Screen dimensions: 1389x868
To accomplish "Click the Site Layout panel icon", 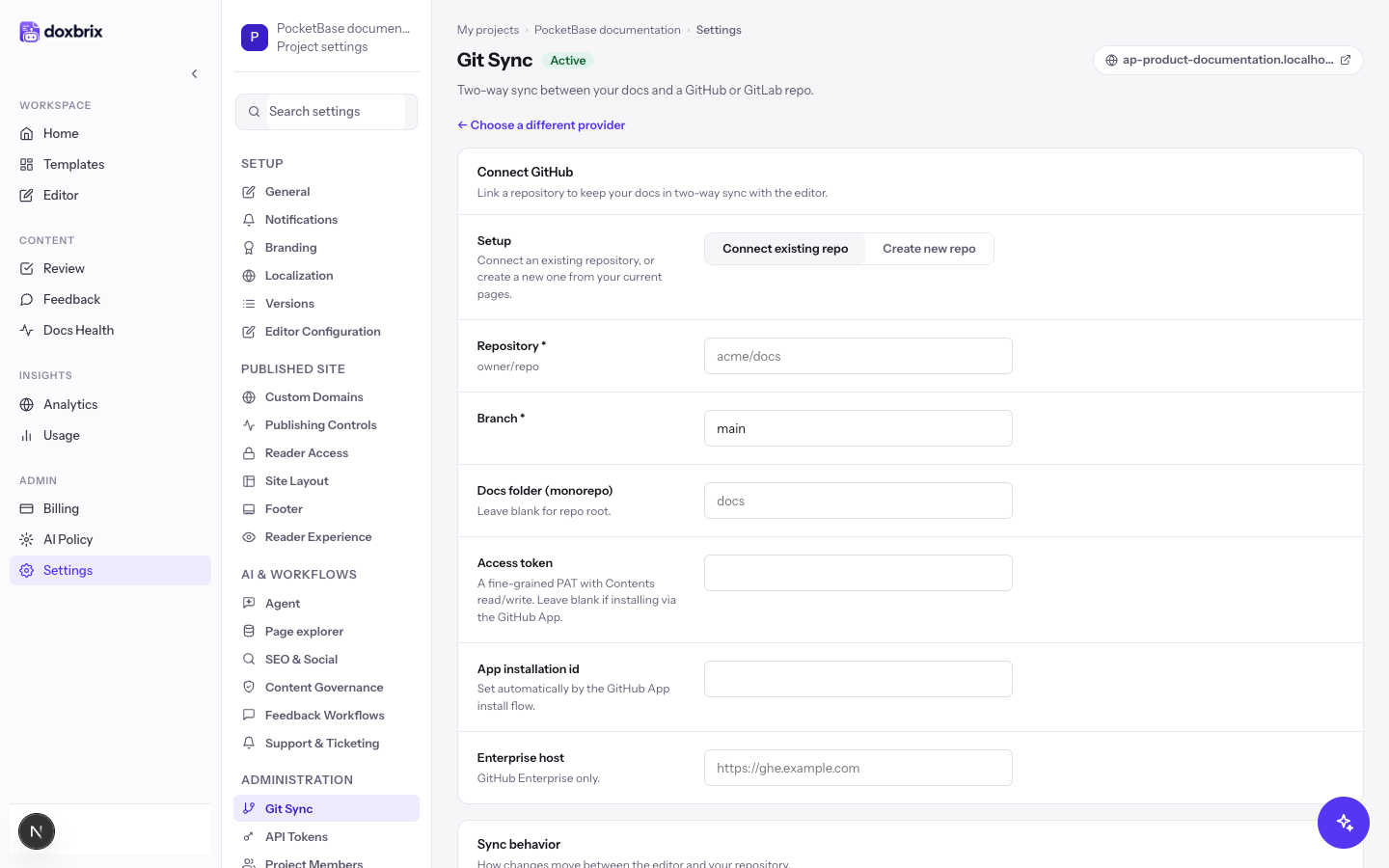I will tap(249, 481).
